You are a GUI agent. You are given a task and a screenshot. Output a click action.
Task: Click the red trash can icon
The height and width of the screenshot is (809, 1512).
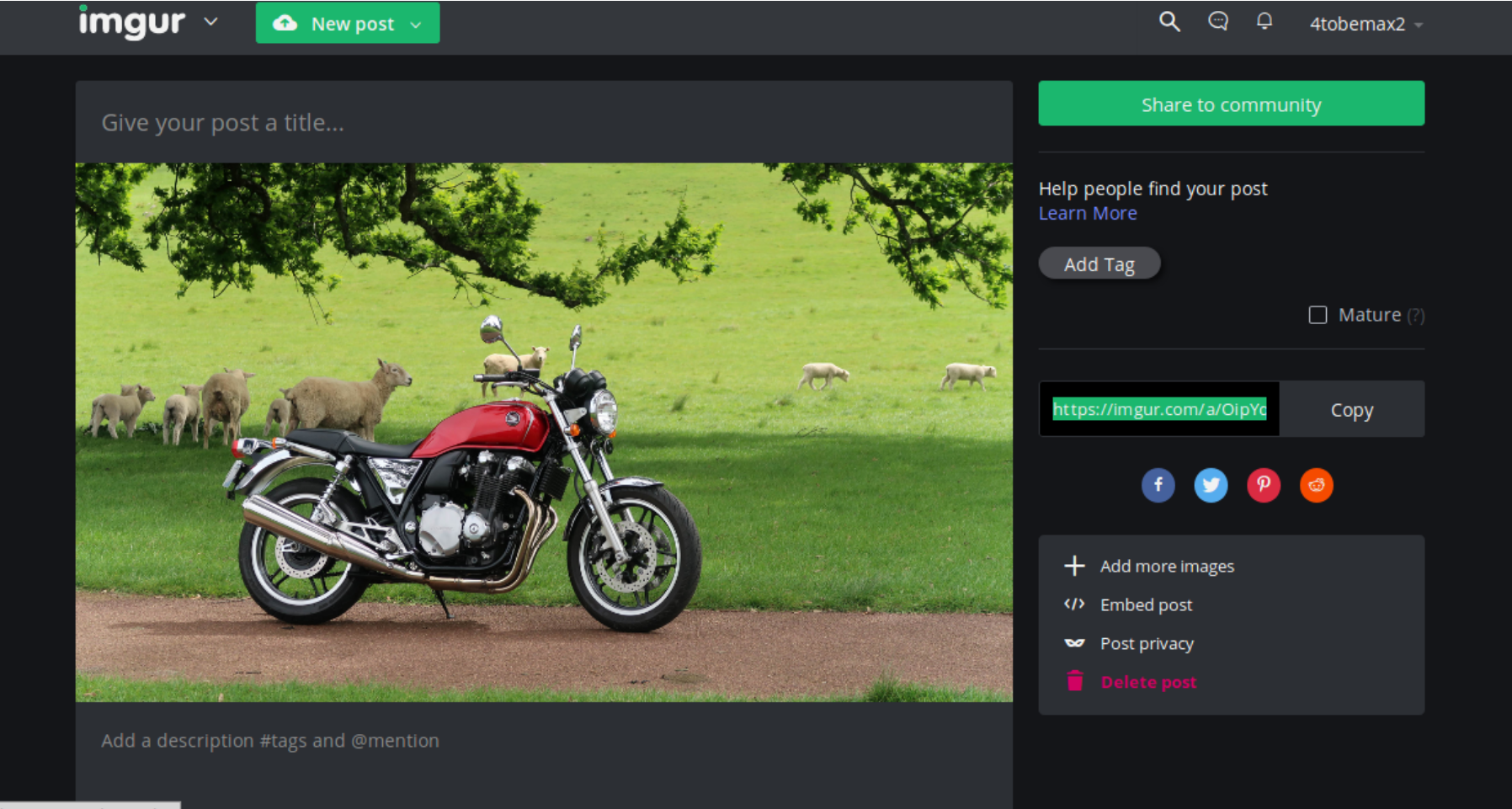1075,681
